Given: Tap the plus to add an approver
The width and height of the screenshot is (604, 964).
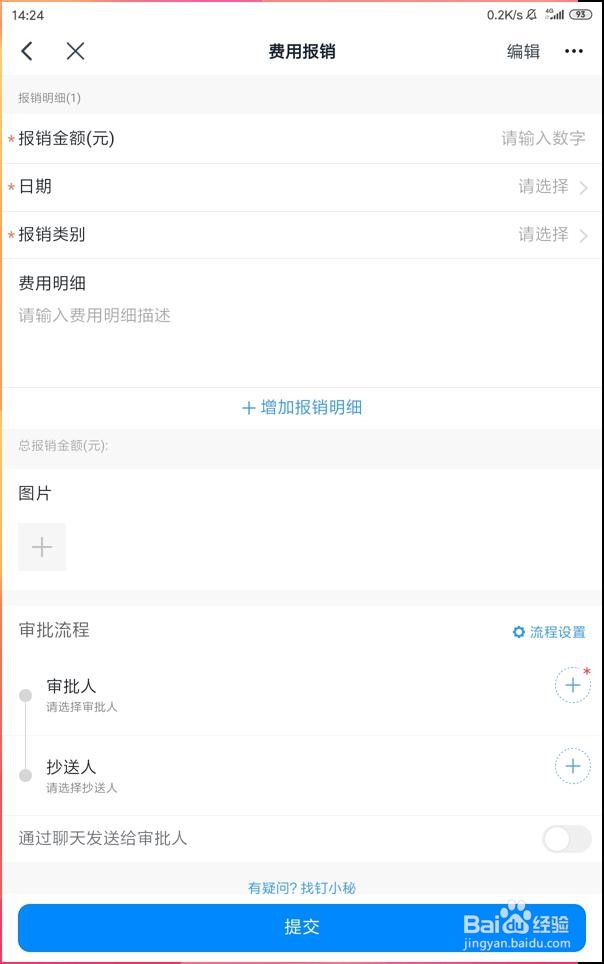Looking at the screenshot, I should point(572,685).
